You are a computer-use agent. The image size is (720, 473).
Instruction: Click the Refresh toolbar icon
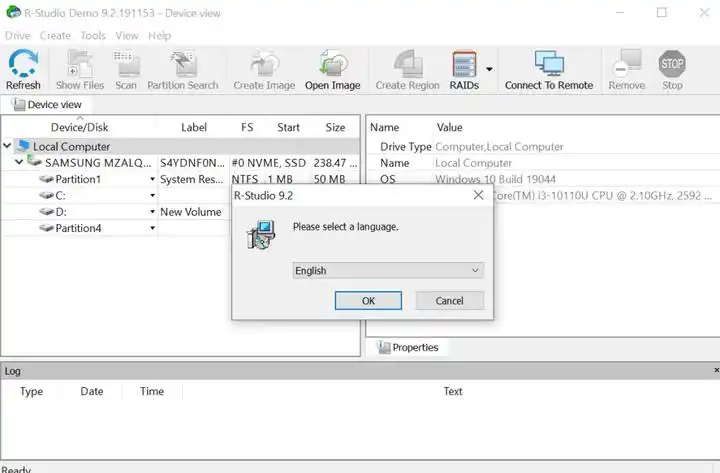(x=23, y=67)
